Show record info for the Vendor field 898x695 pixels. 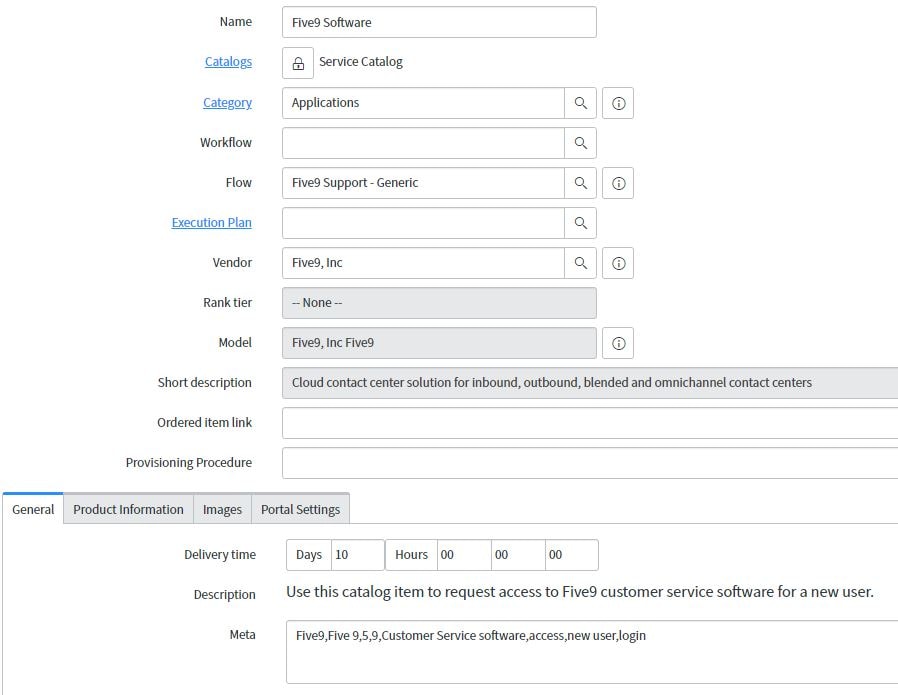tap(617, 262)
